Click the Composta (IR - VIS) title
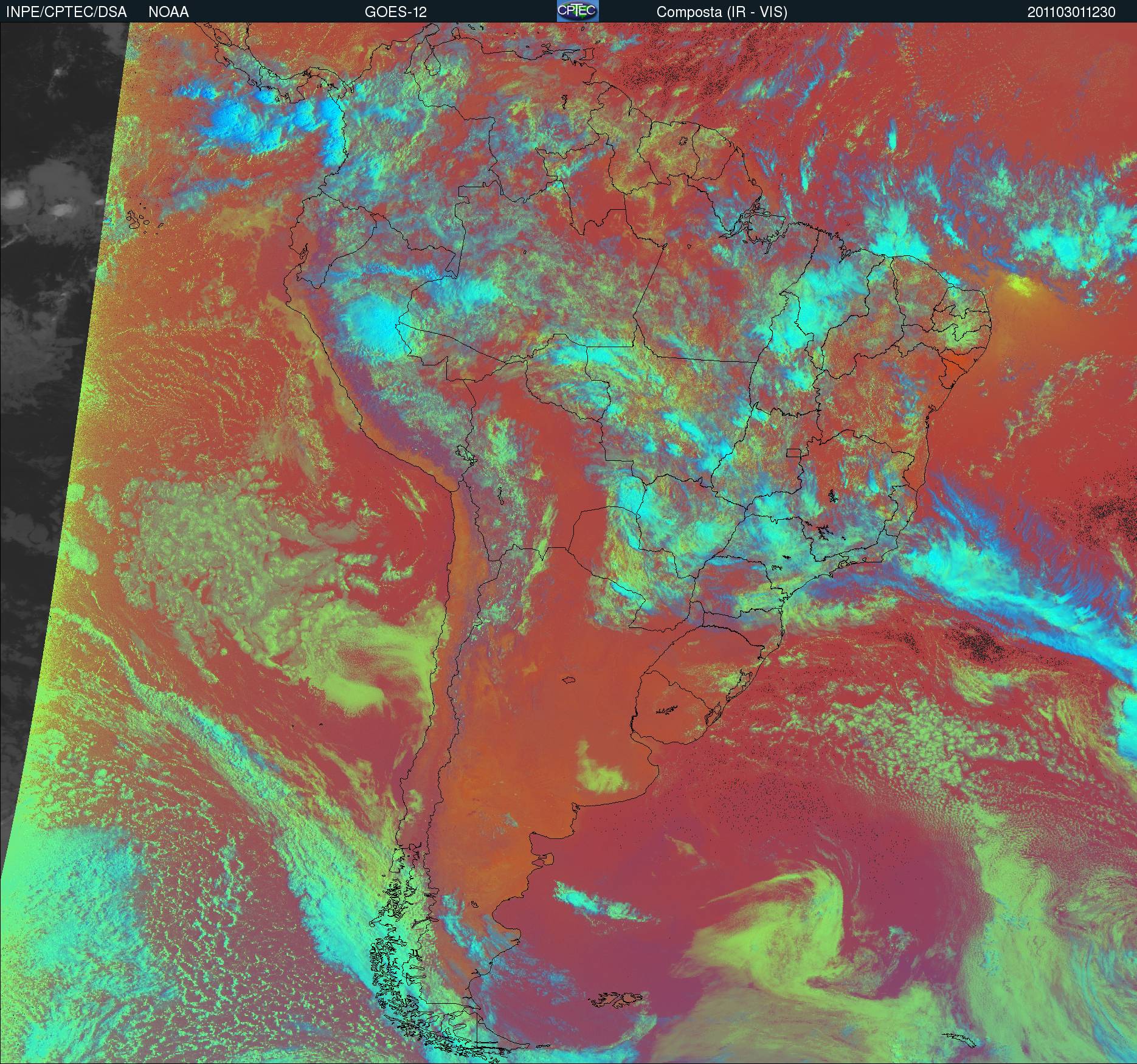The width and height of the screenshot is (1137, 1064). click(x=722, y=12)
